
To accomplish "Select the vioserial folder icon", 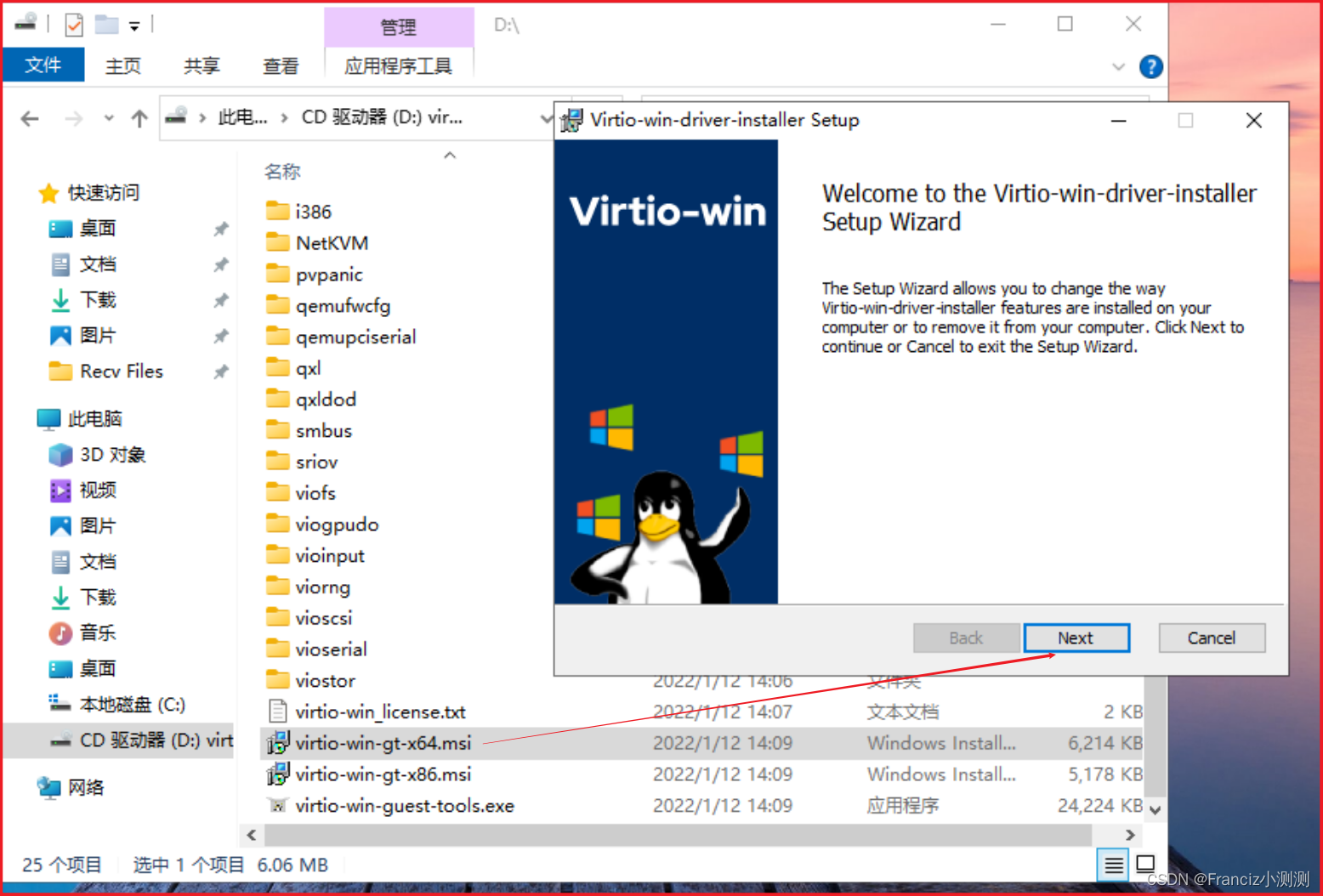I will [x=277, y=649].
